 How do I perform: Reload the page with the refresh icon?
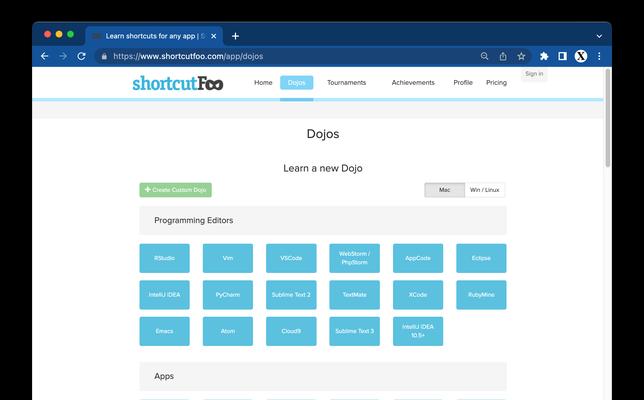coord(81,56)
